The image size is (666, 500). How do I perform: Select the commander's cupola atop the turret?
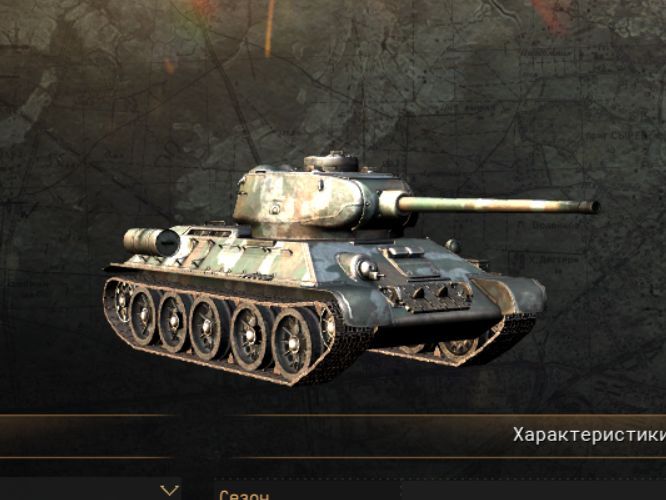pos(331,162)
